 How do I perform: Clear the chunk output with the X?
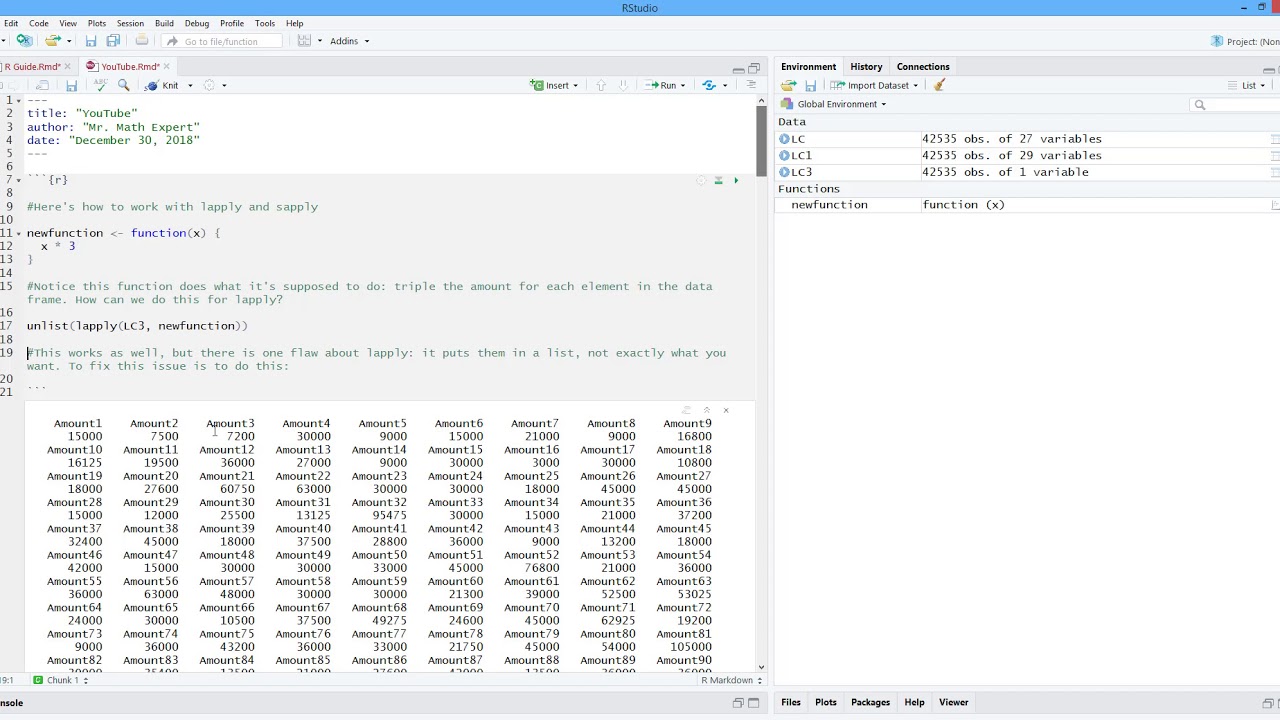726,410
